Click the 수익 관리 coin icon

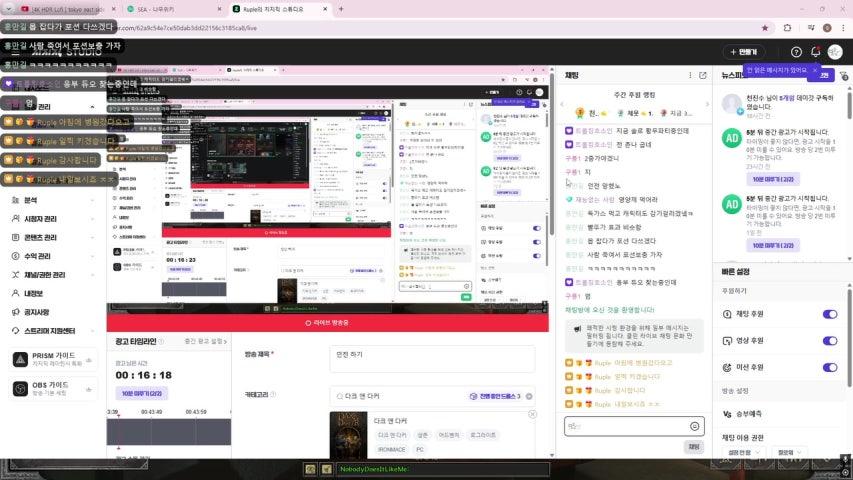pyautogui.click(x=15, y=256)
